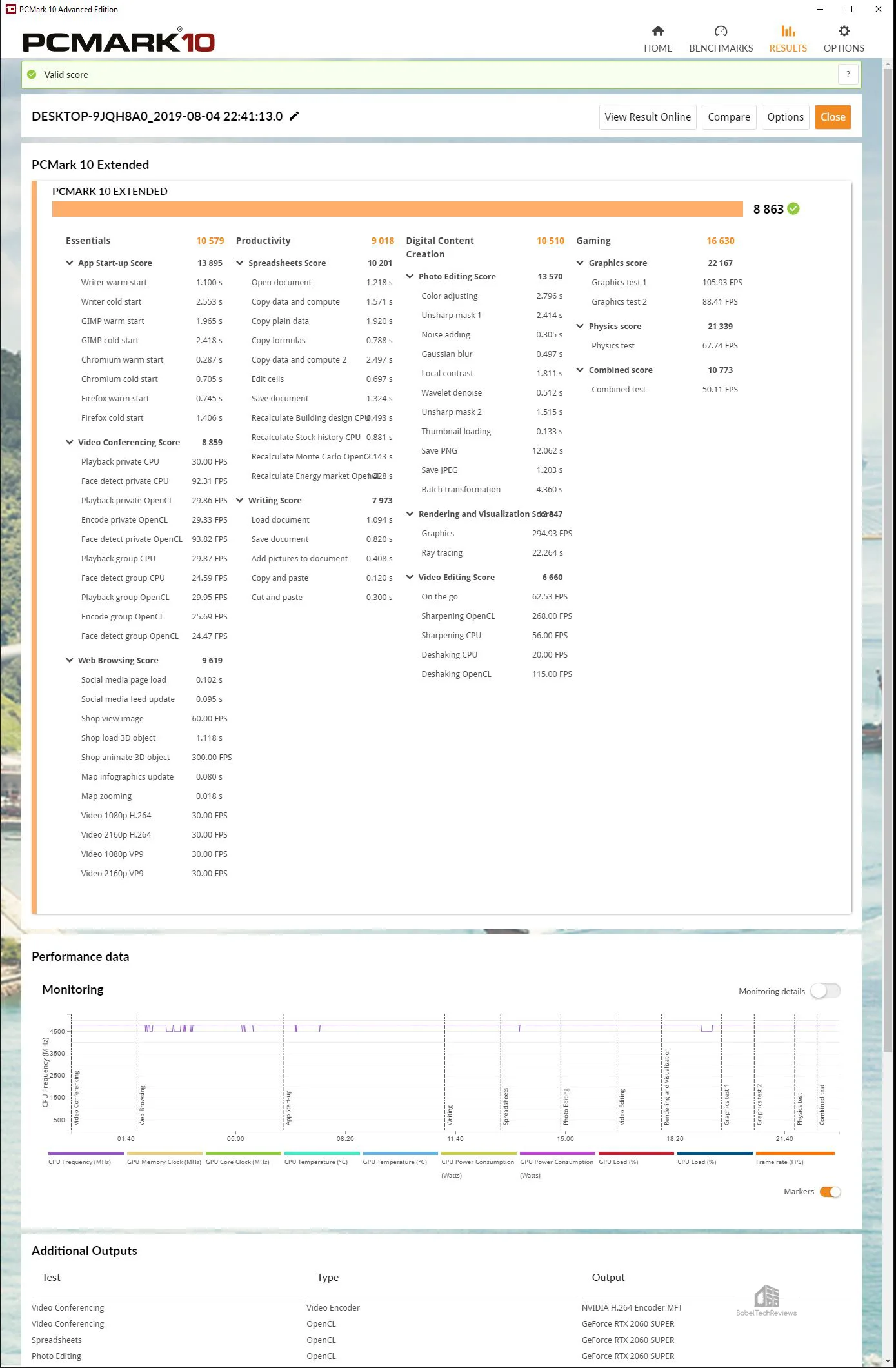
Task: Collapse Graphics score section
Action: coord(580,263)
